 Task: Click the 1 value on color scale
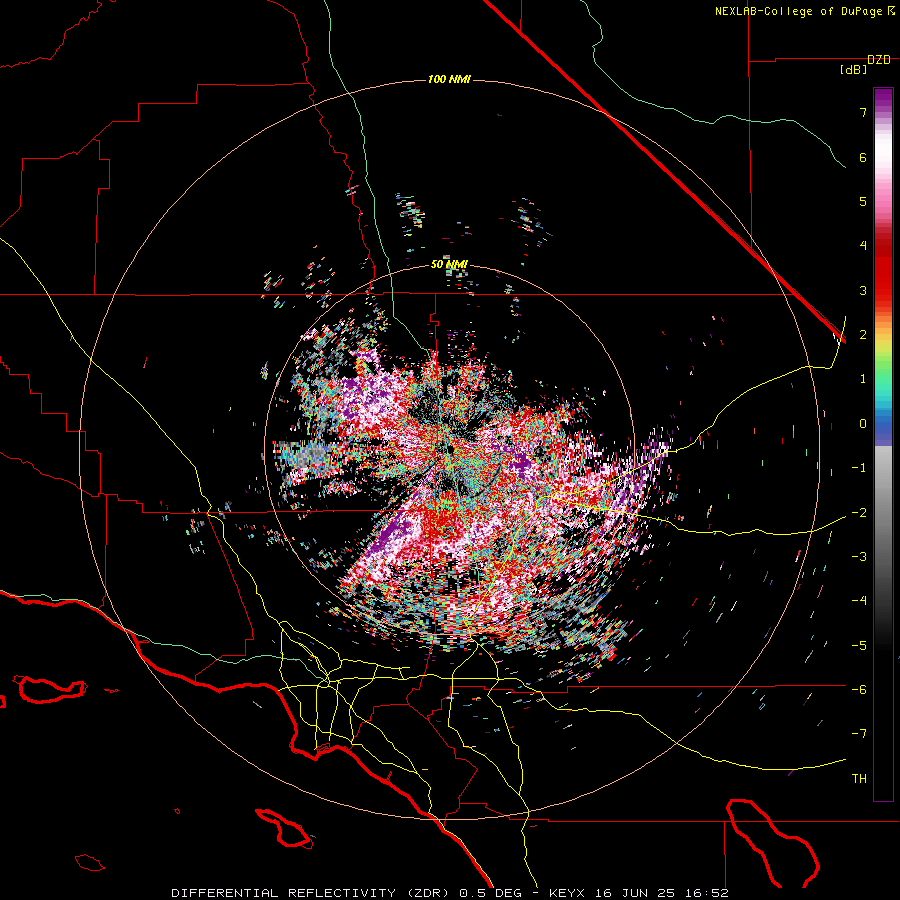[x=863, y=379]
